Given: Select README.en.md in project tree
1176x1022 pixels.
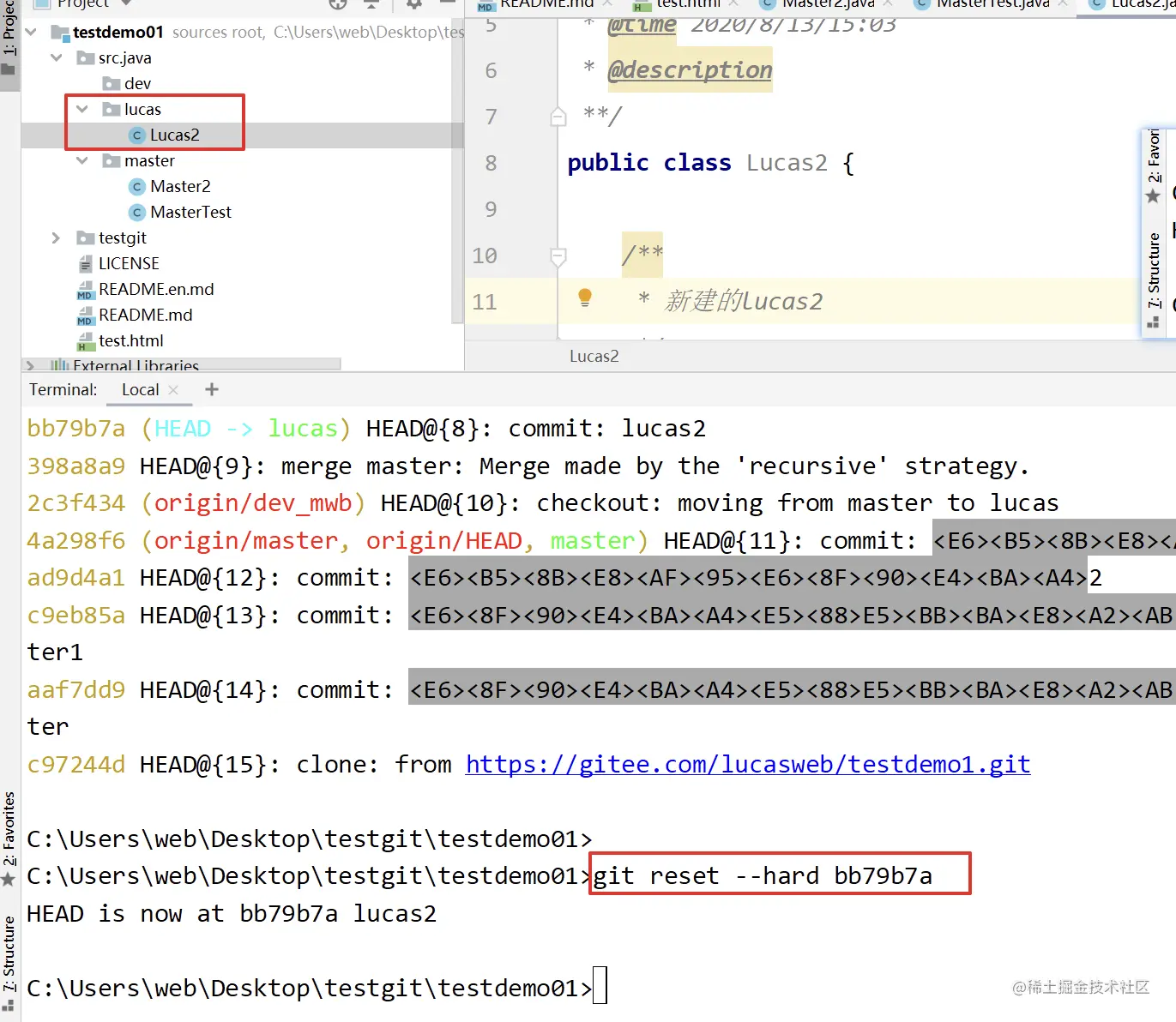Looking at the screenshot, I should point(156,290).
